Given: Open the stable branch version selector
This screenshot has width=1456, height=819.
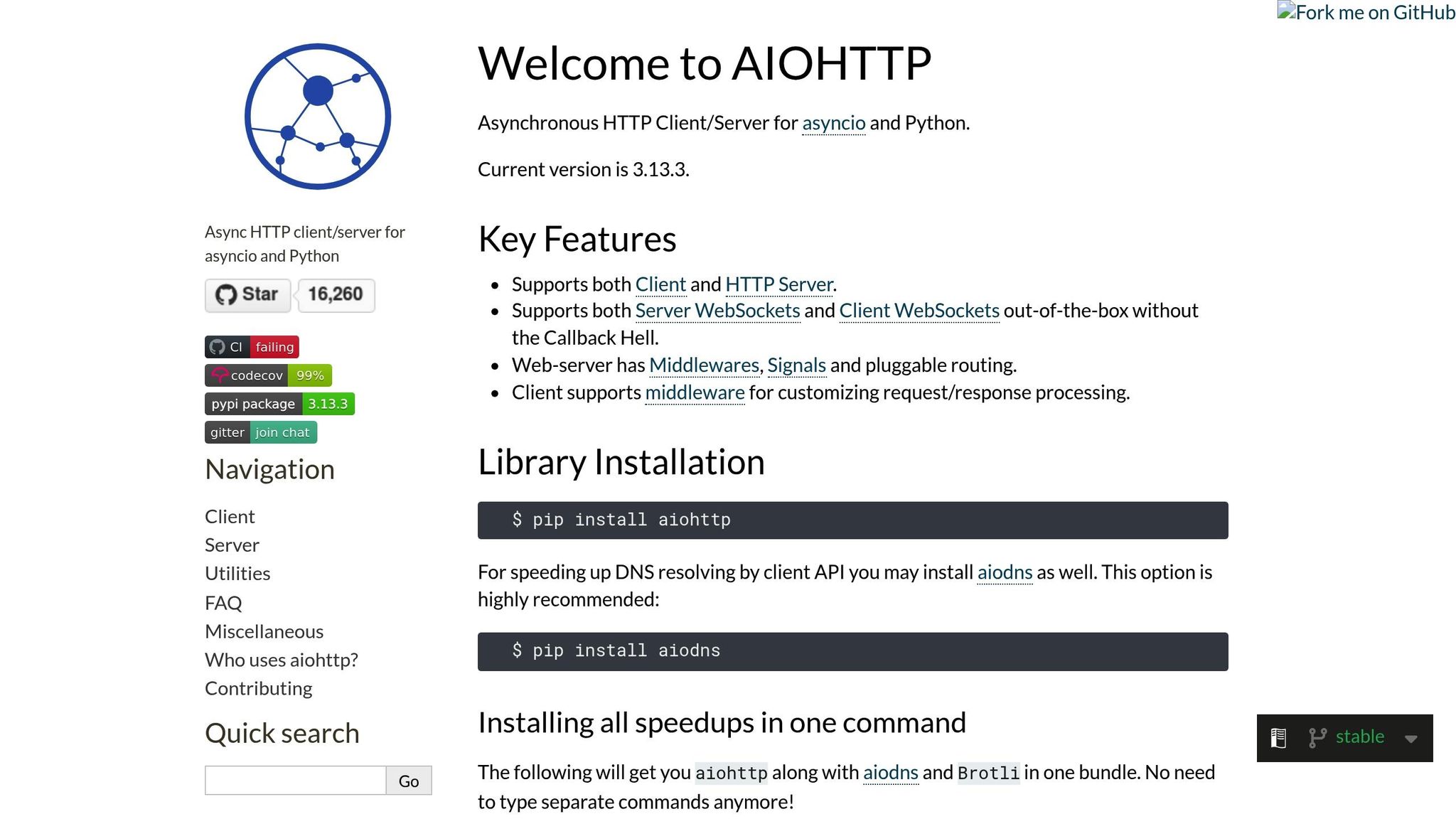Looking at the screenshot, I should [1359, 737].
